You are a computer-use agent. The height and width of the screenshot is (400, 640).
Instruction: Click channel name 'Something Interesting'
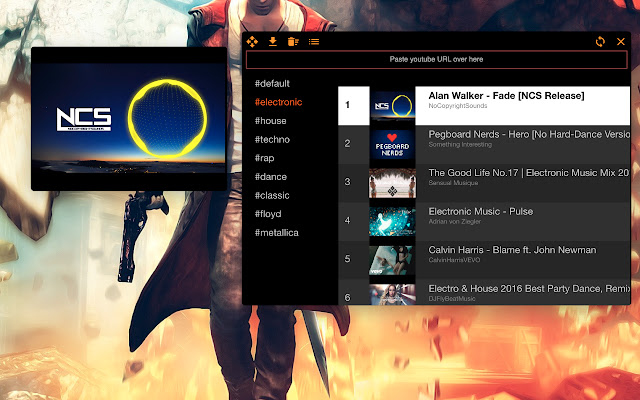tap(460, 144)
